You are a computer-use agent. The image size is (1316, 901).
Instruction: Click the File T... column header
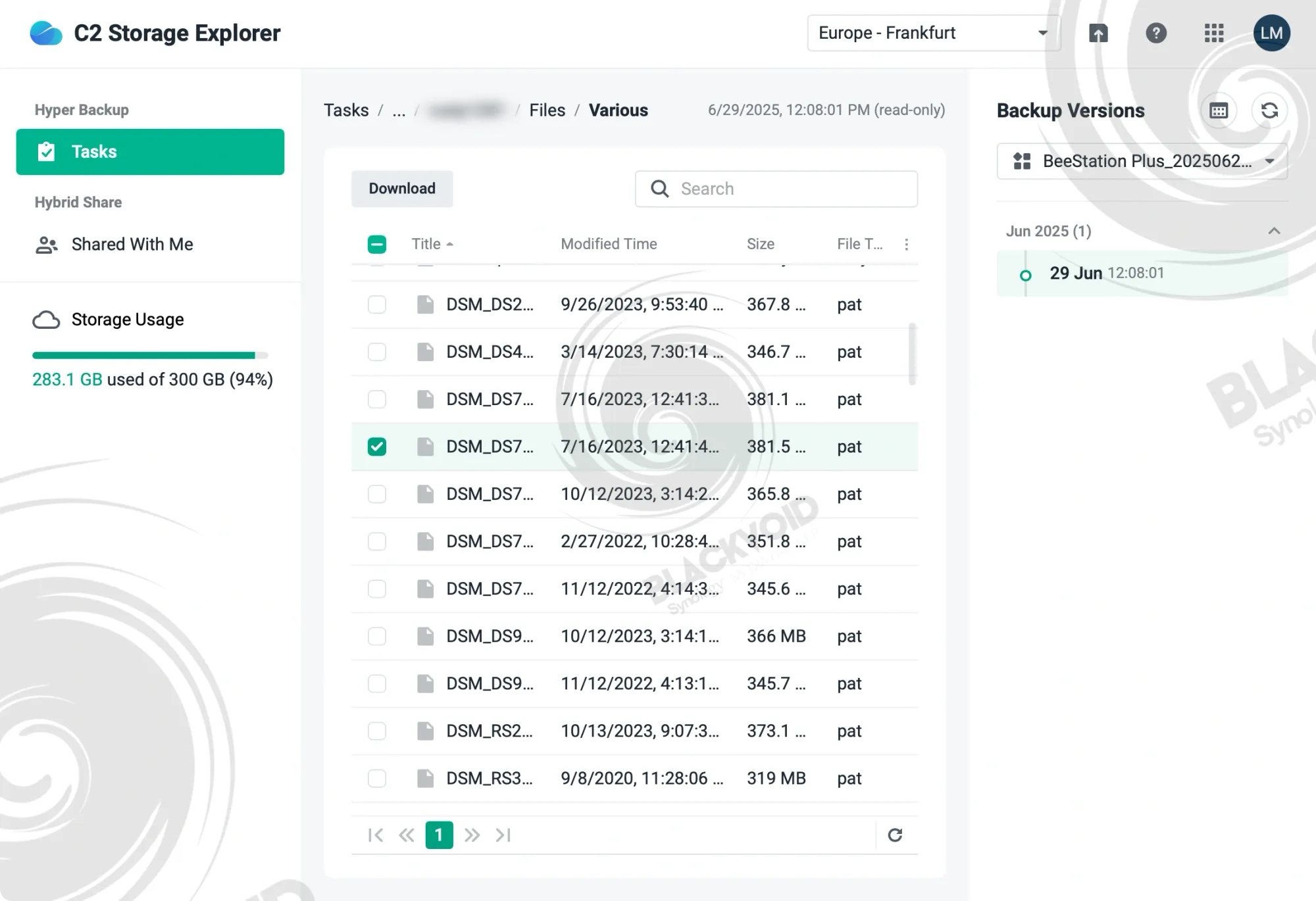pyautogui.click(x=860, y=244)
